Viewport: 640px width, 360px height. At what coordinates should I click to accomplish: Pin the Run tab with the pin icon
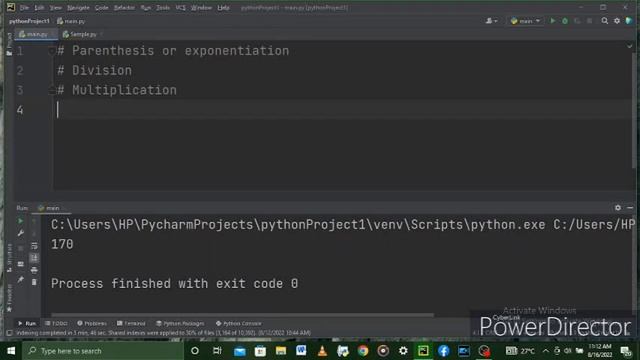pyautogui.click(x=20, y=280)
